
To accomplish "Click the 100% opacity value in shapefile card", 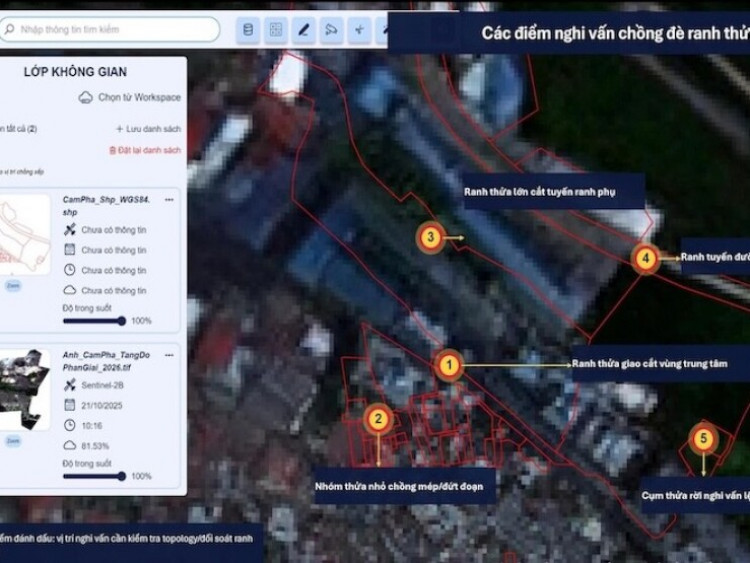I will (x=141, y=321).
